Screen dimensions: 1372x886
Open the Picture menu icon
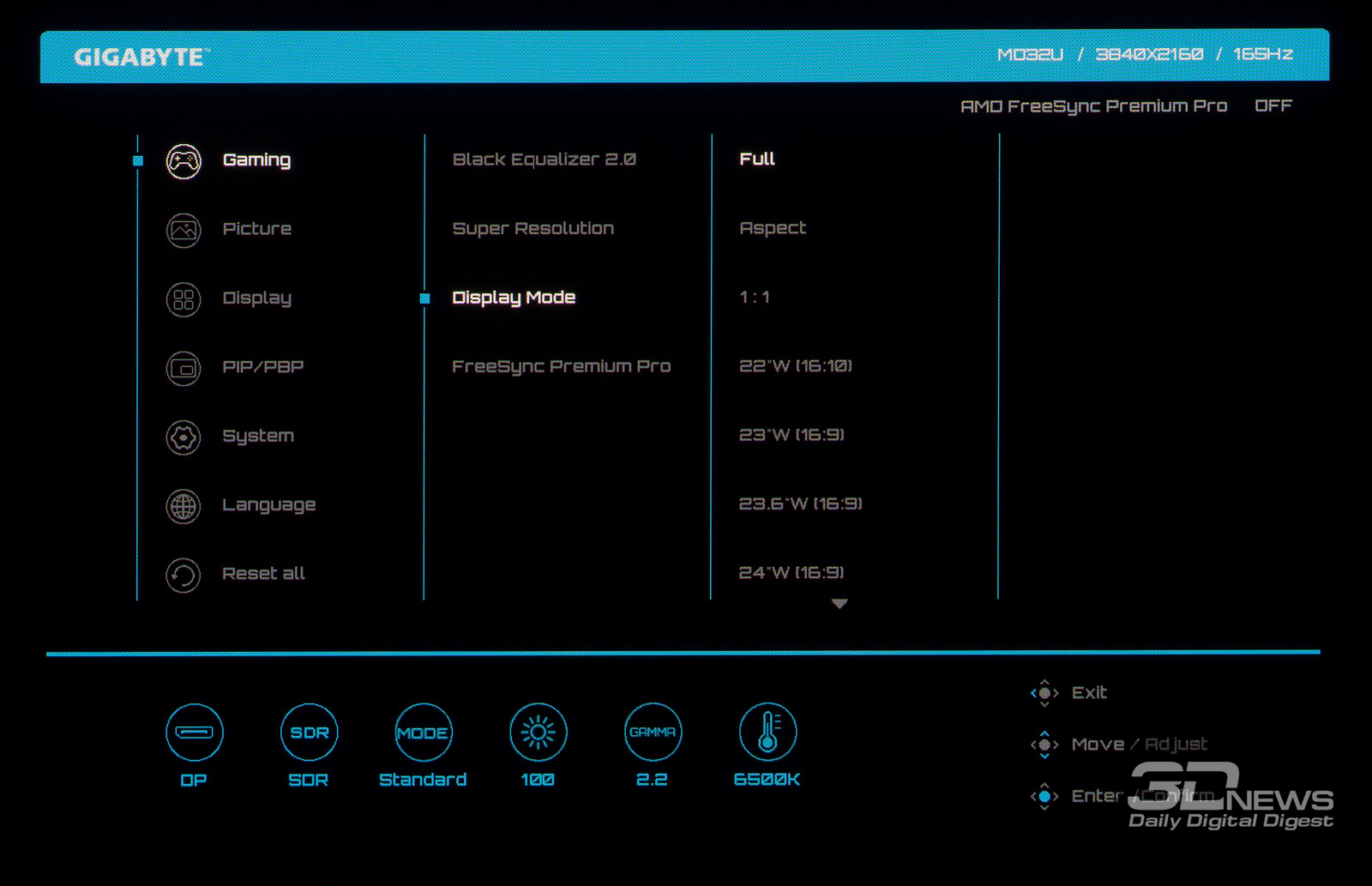(184, 230)
